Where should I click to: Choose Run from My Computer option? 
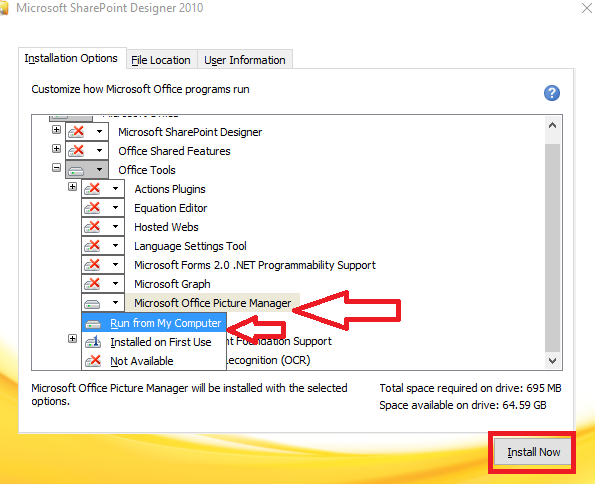[154, 323]
